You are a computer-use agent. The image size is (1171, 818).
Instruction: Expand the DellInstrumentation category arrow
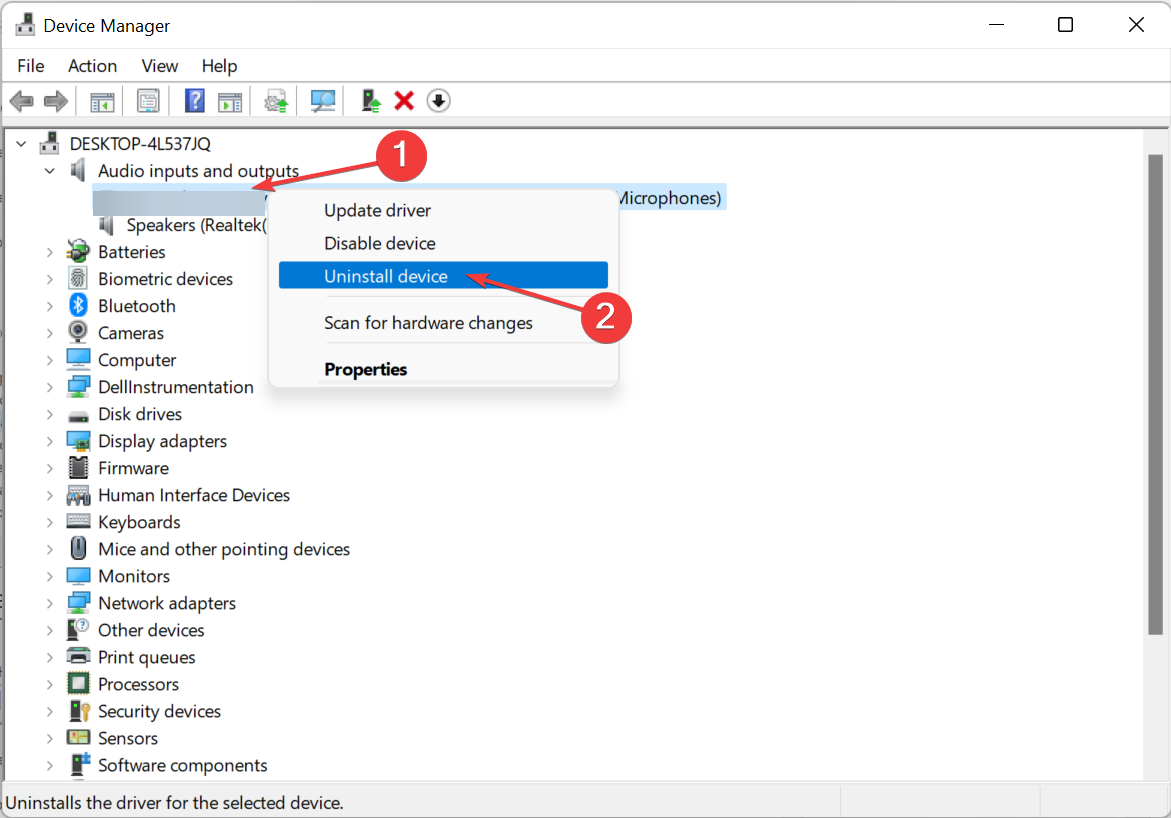pos(49,387)
